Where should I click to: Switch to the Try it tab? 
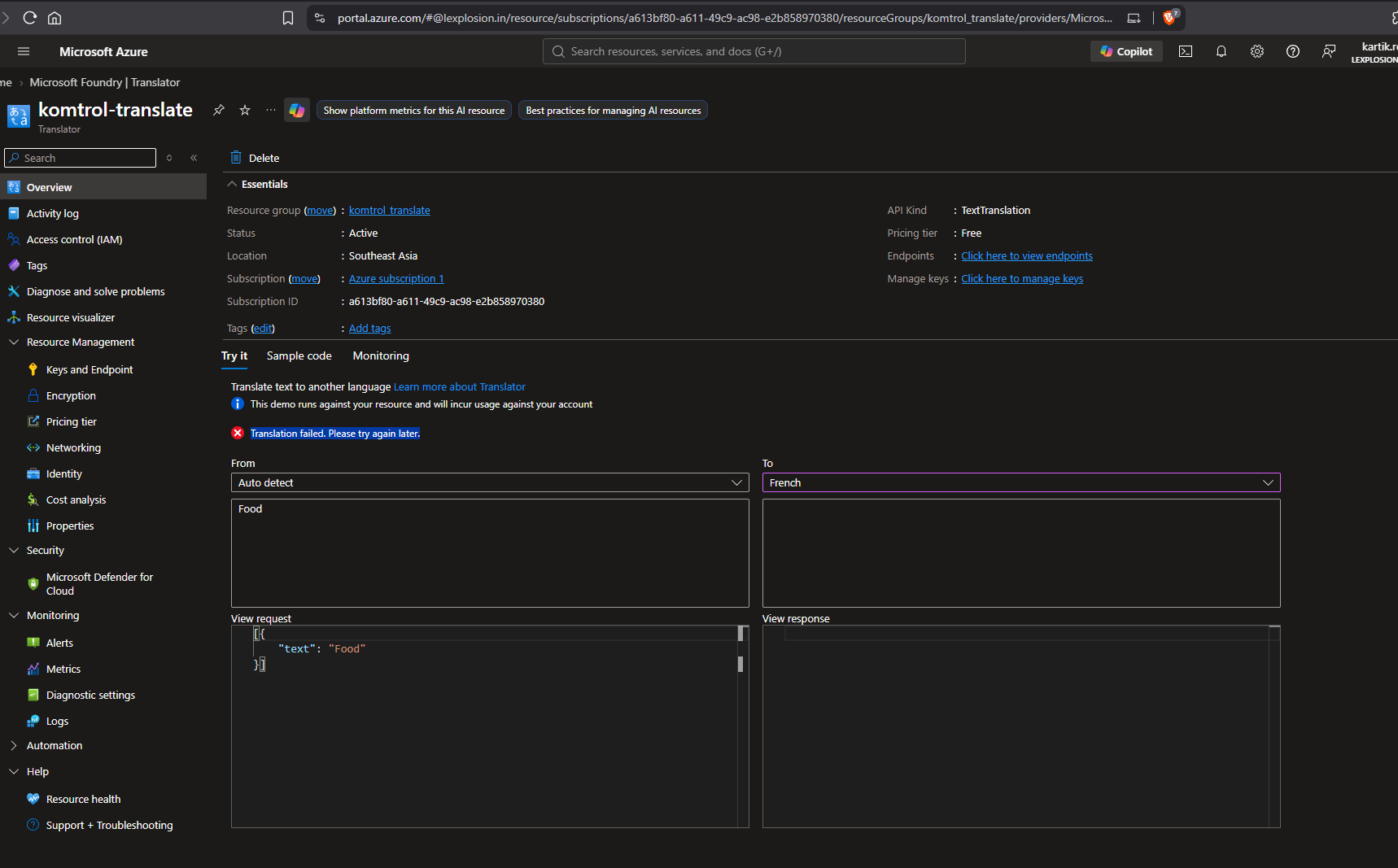(x=234, y=355)
